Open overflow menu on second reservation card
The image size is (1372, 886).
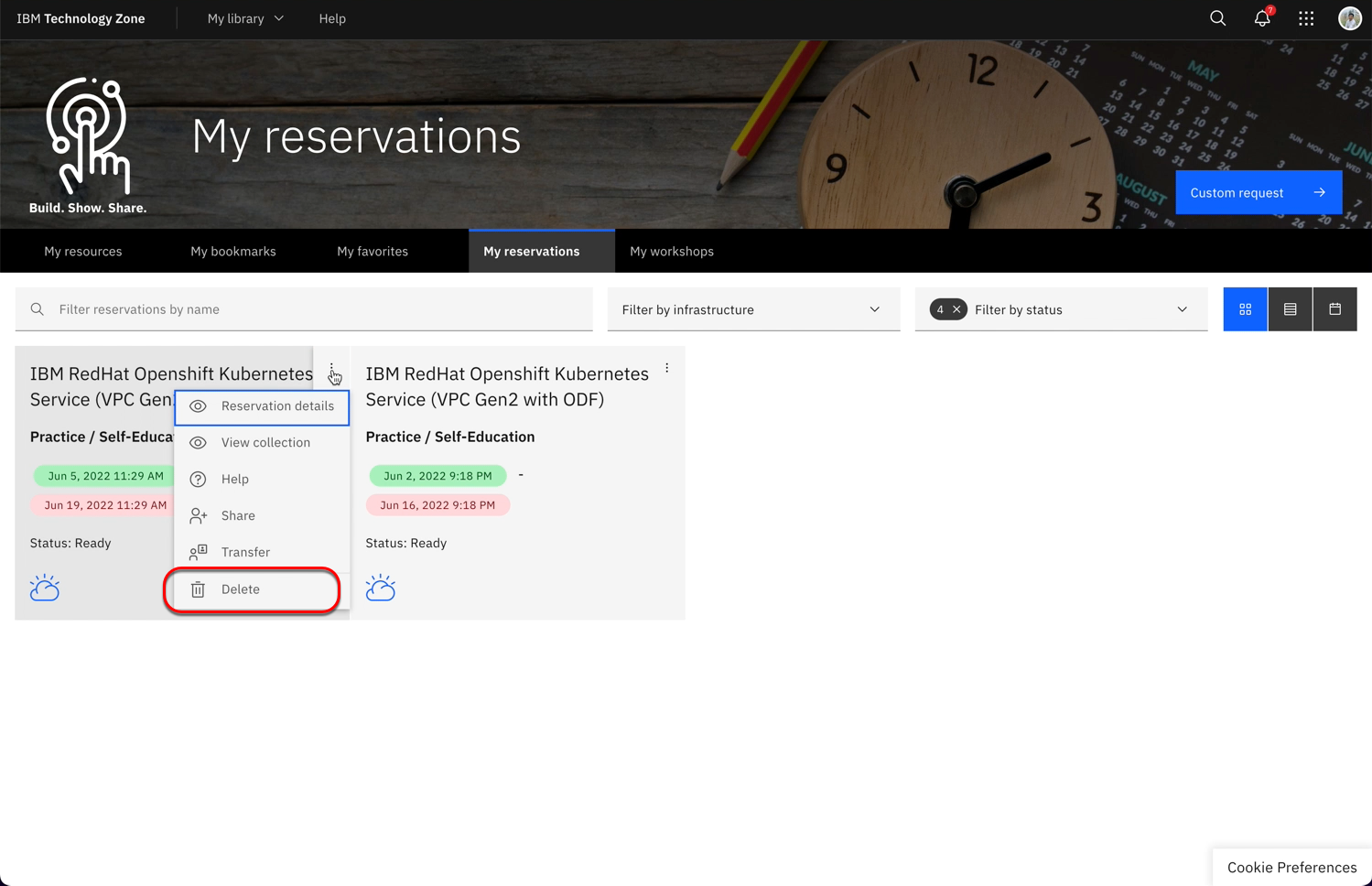[x=667, y=368]
